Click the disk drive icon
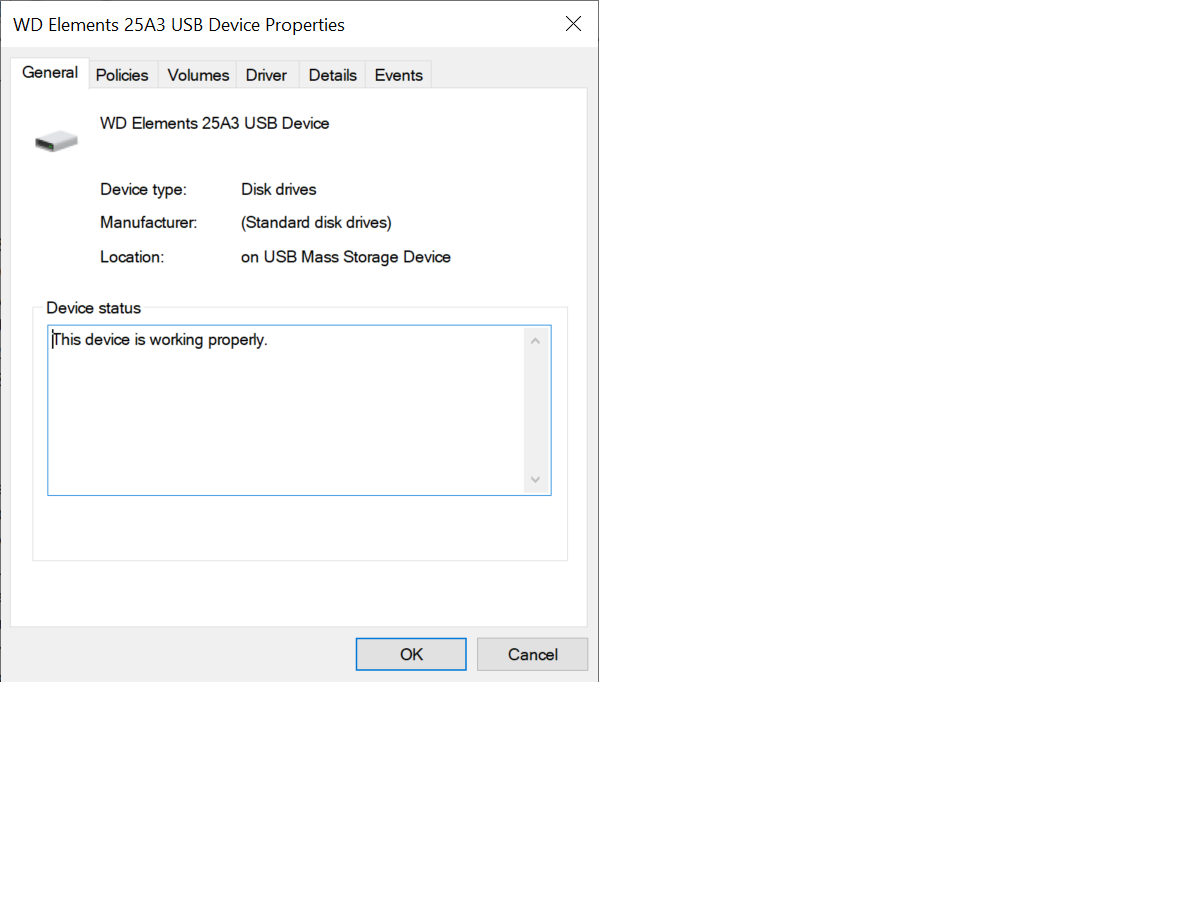 pyautogui.click(x=56, y=142)
